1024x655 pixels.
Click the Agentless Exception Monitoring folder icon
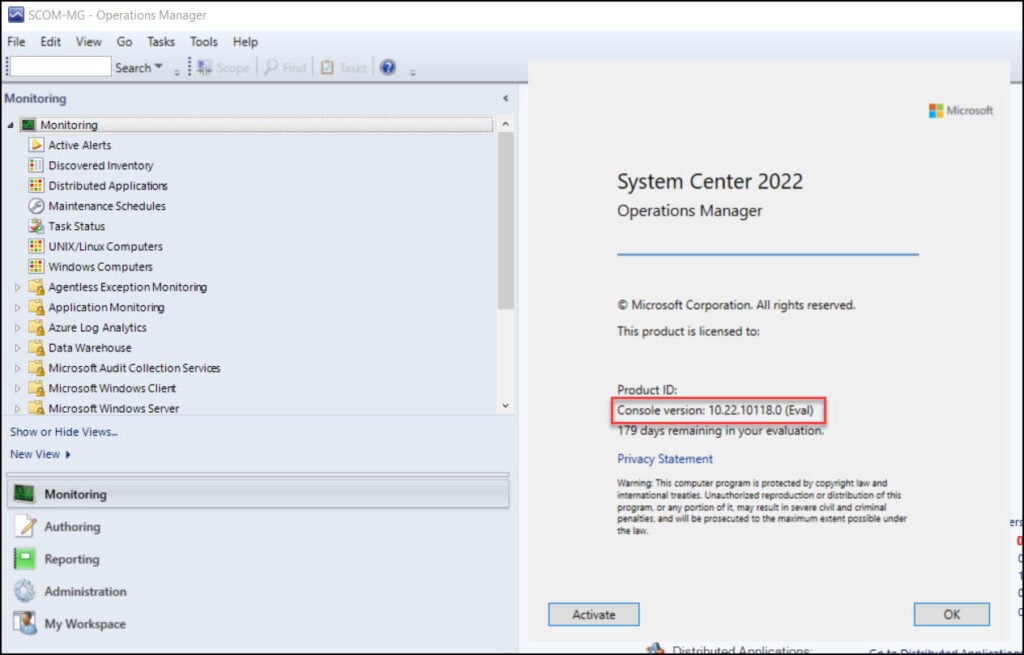[x=36, y=287]
